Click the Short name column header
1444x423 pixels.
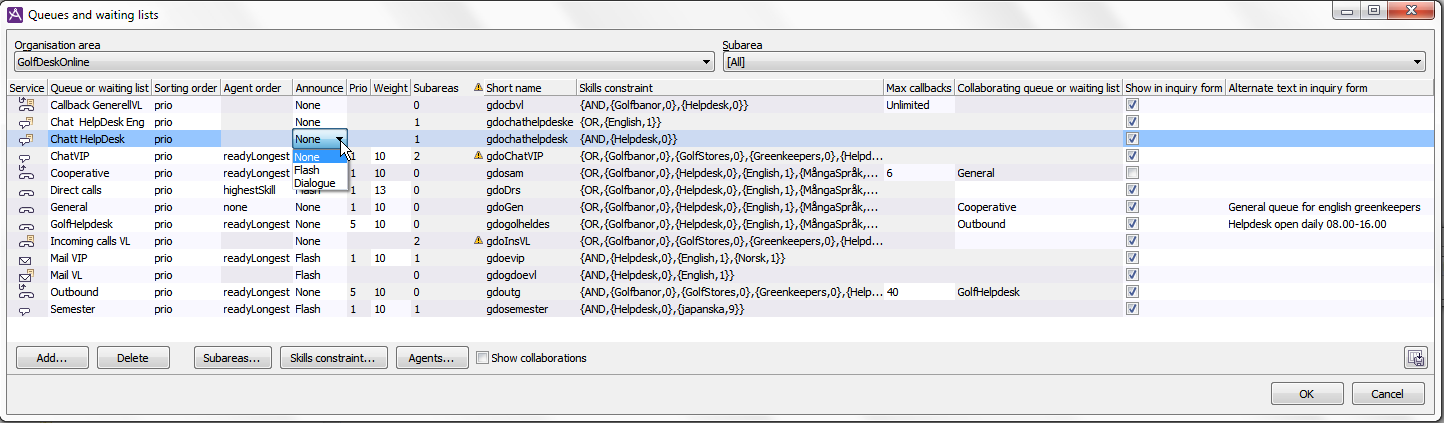514,88
